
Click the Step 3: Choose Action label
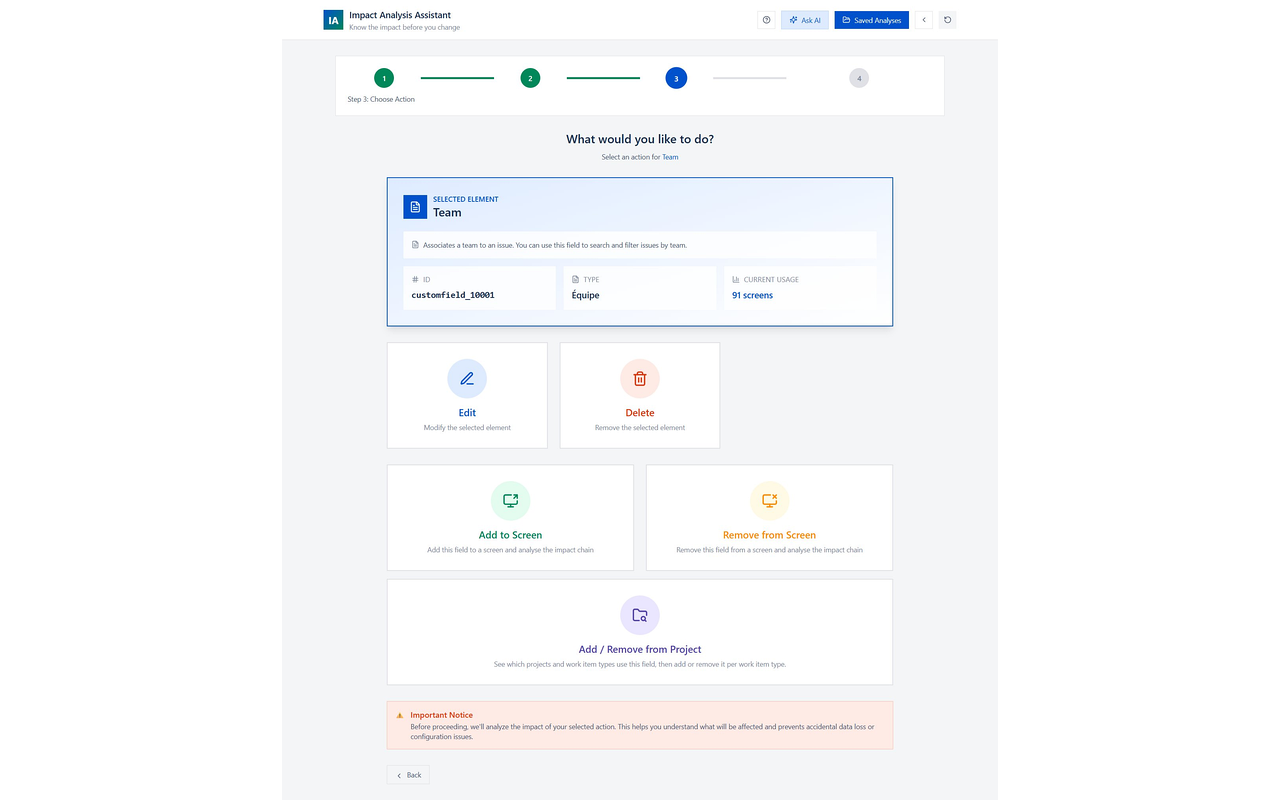click(381, 99)
